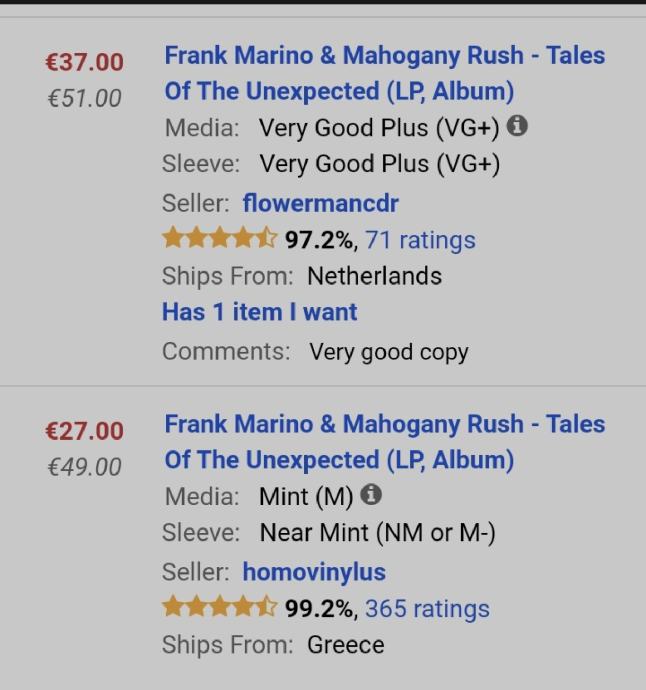Click the €51.00 total price
The image size is (646, 690).
[84, 98]
